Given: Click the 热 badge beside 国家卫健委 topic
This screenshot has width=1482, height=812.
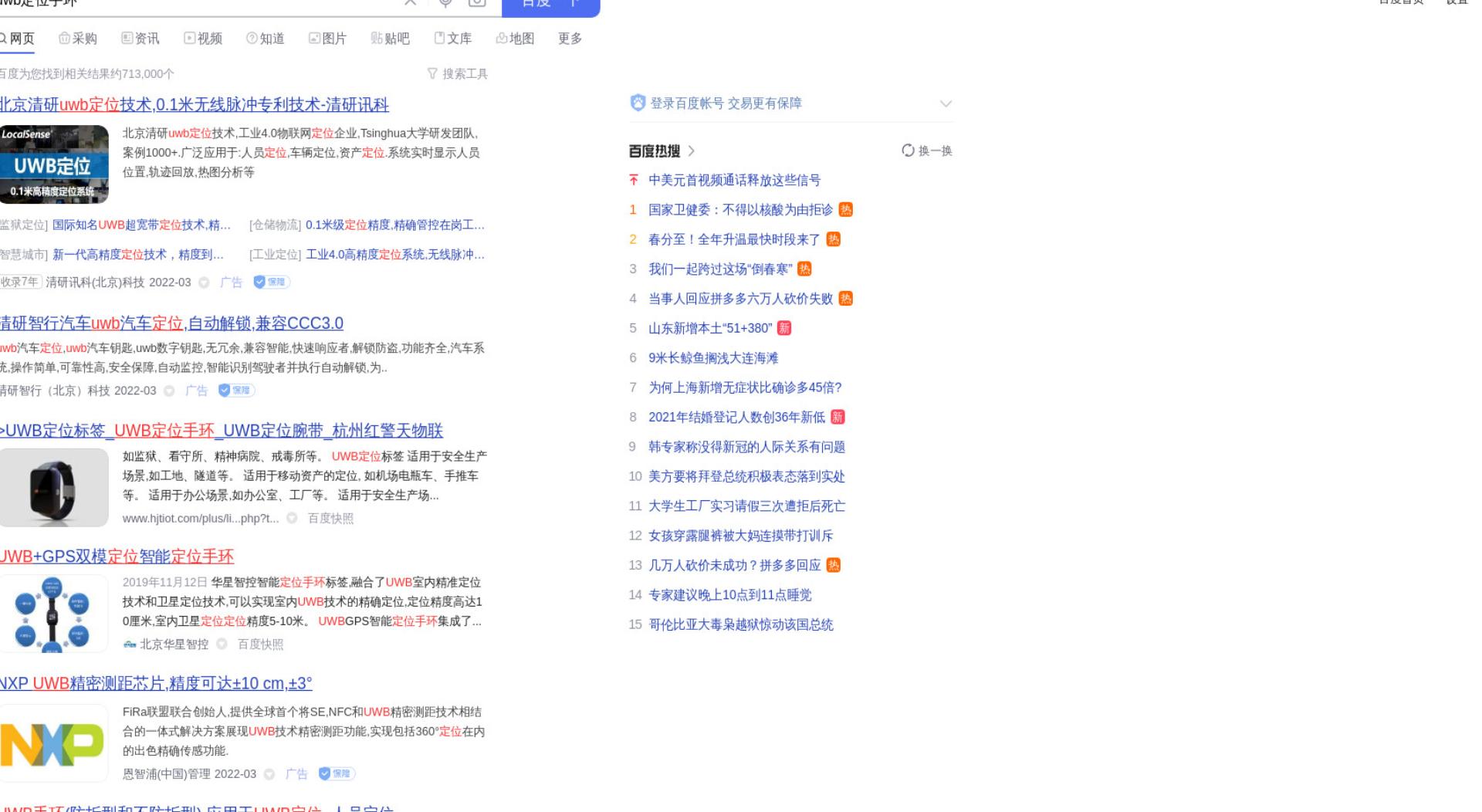Looking at the screenshot, I should pos(846,210).
